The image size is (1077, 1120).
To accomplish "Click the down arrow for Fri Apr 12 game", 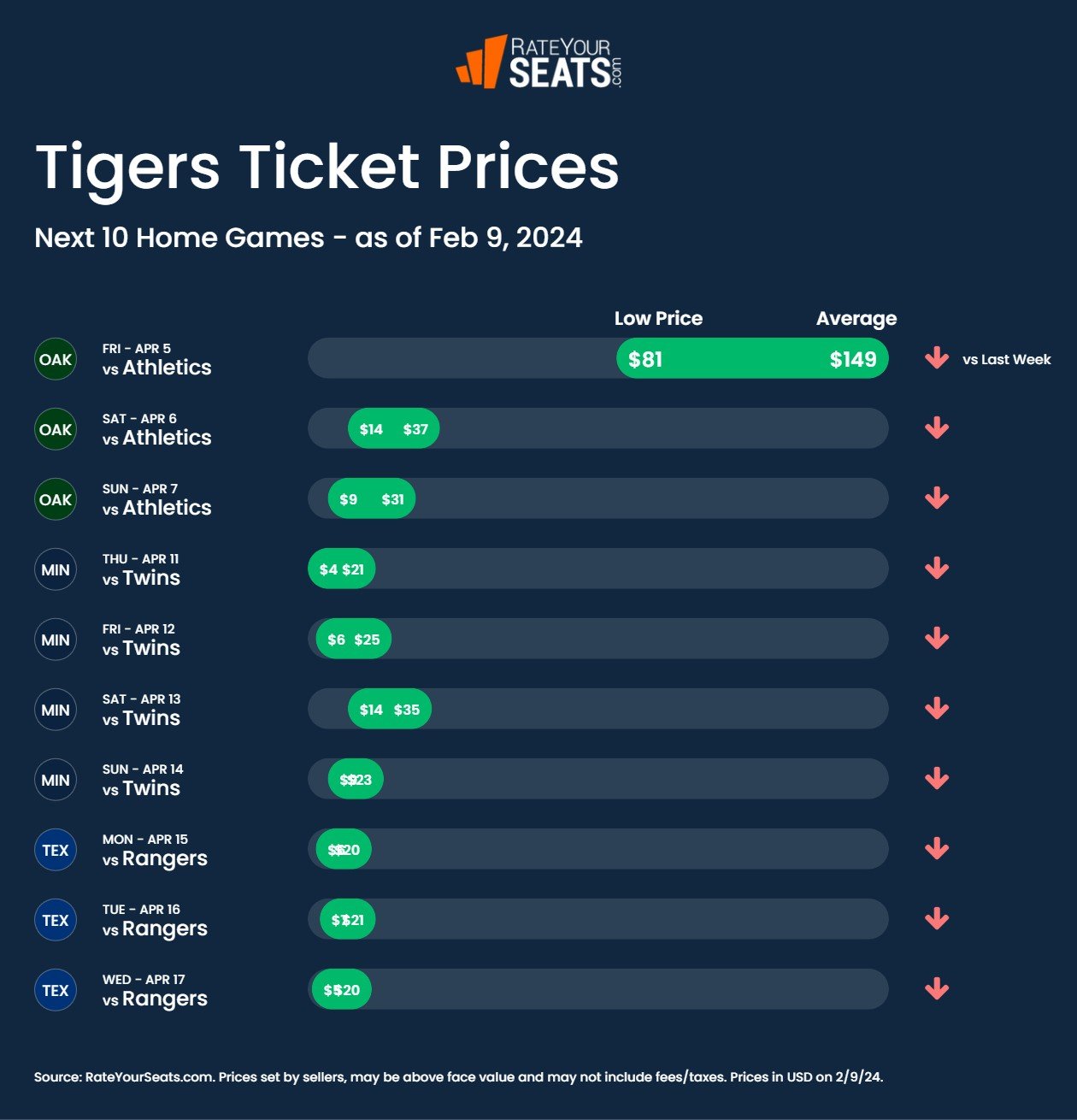I will coord(937,639).
